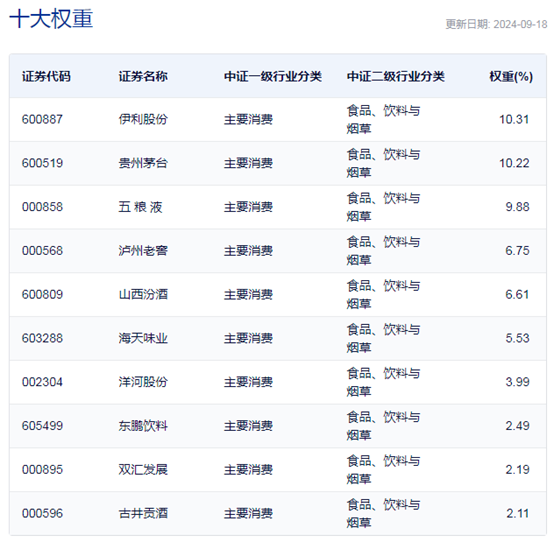
Task: Click stock code 002304
Action: tap(42, 382)
